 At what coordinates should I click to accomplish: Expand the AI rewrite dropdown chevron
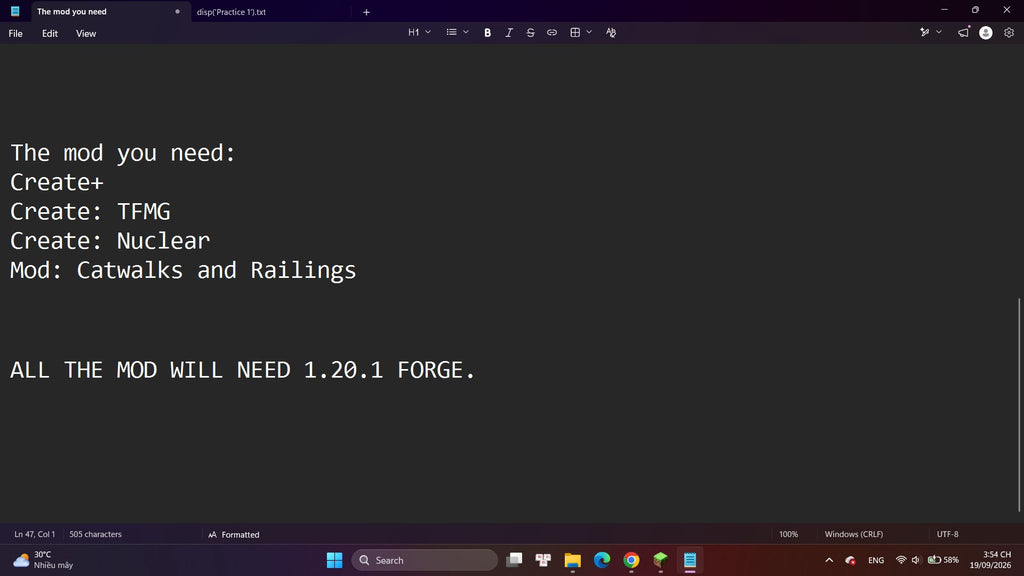pos(939,32)
